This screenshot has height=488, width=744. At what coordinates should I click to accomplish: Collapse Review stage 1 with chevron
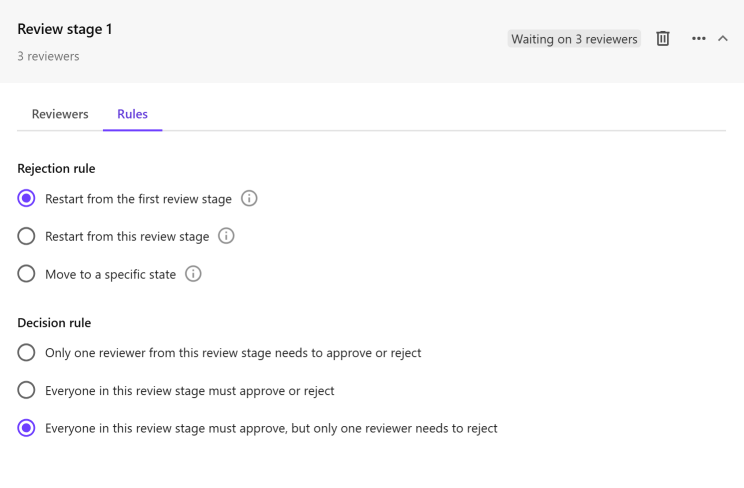point(723,38)
